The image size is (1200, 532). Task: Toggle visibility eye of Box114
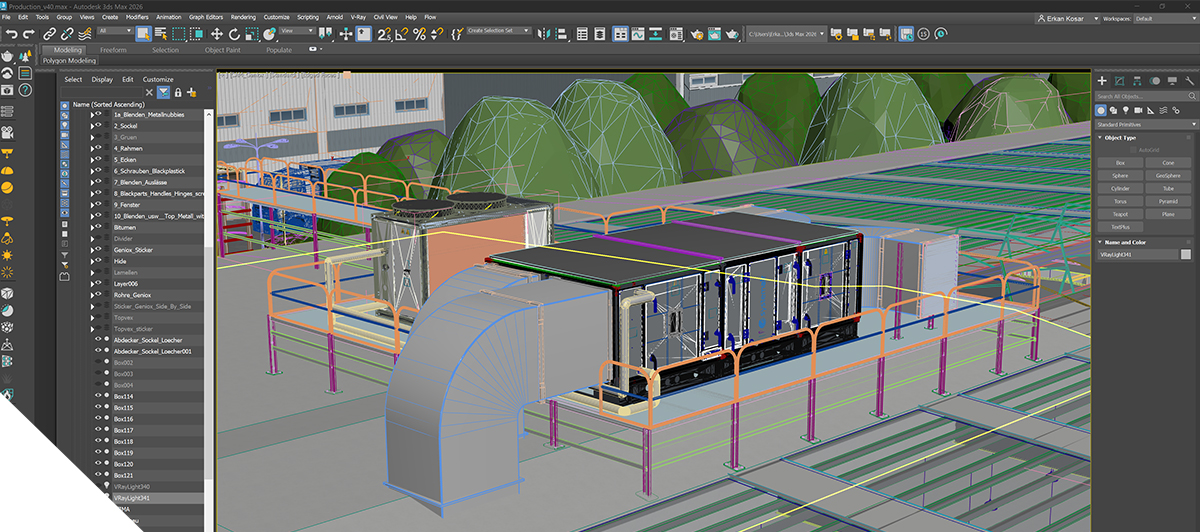tap(99, 396)
